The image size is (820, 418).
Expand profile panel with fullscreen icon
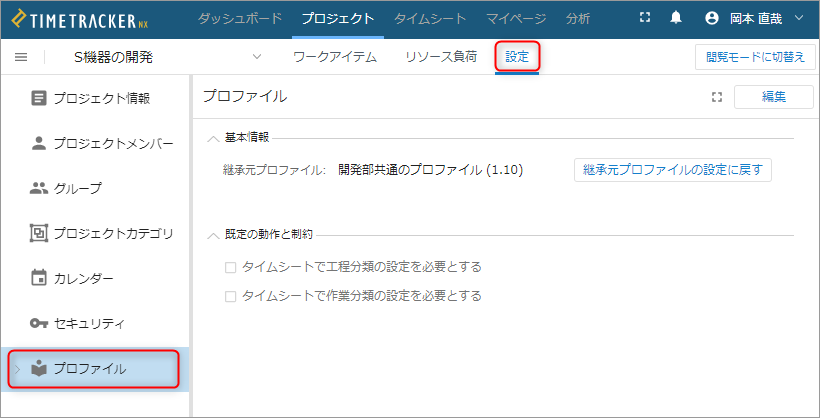(x=716, y=97)
